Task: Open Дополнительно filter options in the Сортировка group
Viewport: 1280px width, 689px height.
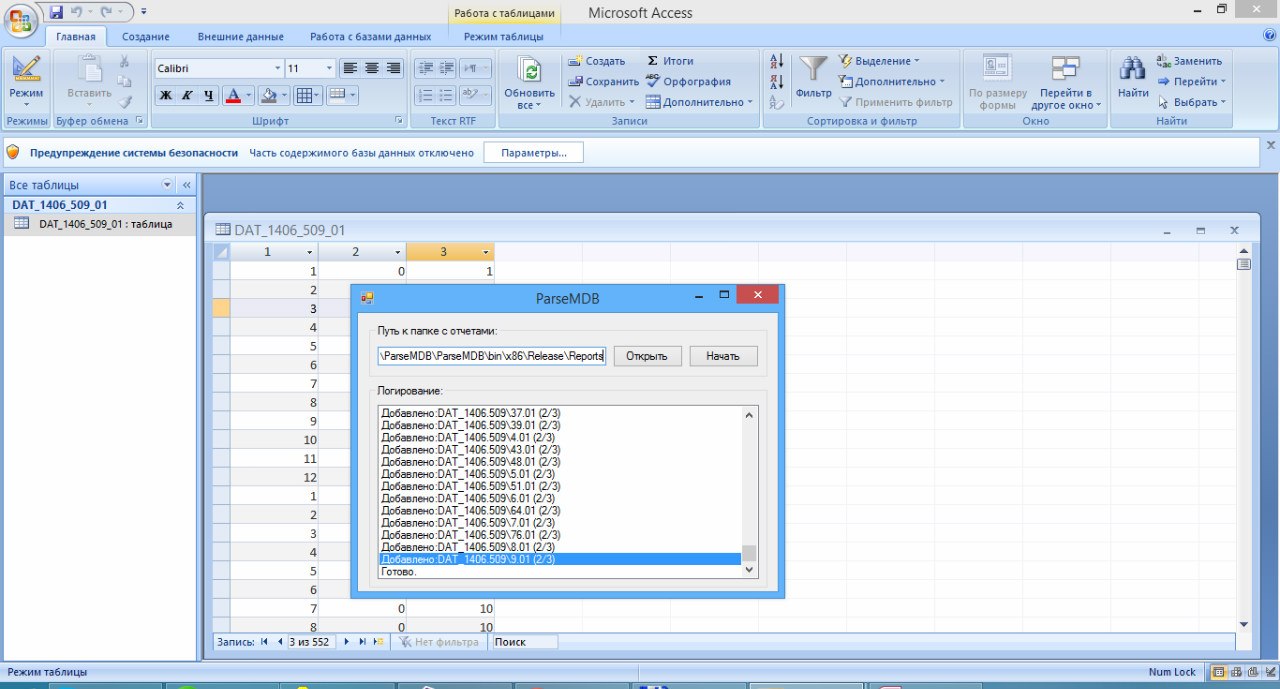Action: tap(891, 81)
